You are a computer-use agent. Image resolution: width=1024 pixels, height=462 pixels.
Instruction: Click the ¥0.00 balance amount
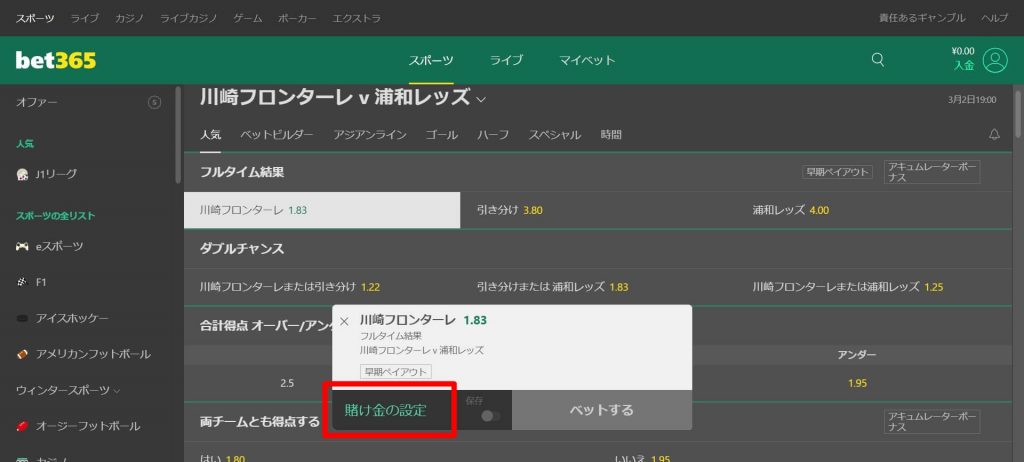(963, 51)
